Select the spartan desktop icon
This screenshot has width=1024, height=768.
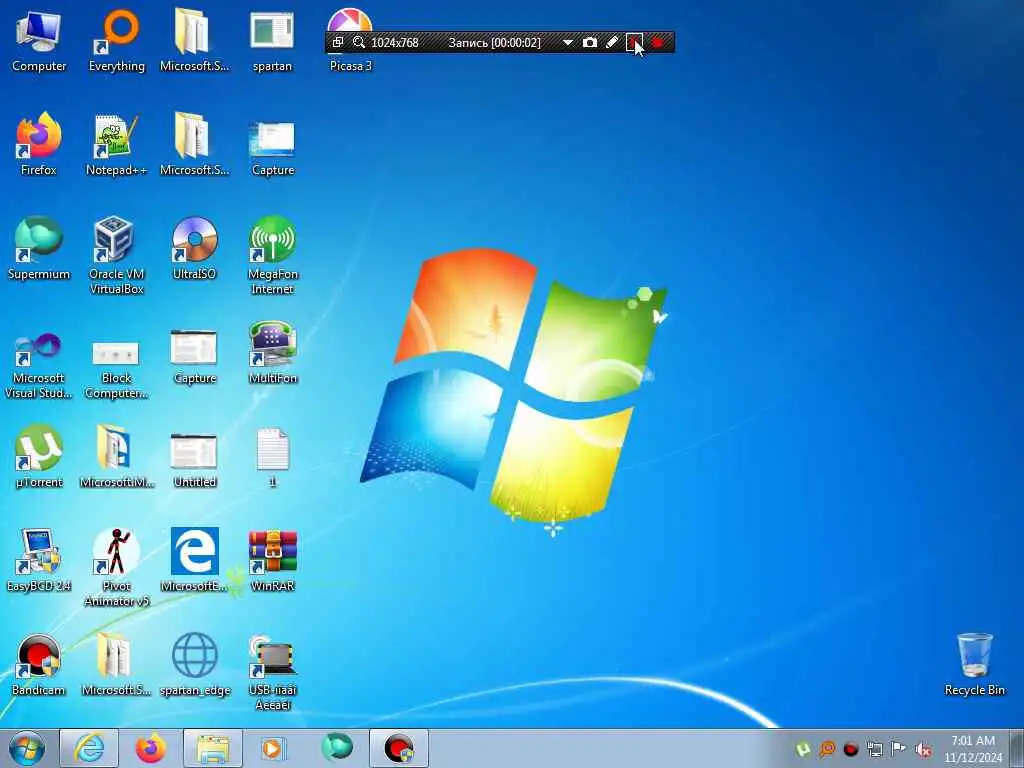tap(272, 40)
